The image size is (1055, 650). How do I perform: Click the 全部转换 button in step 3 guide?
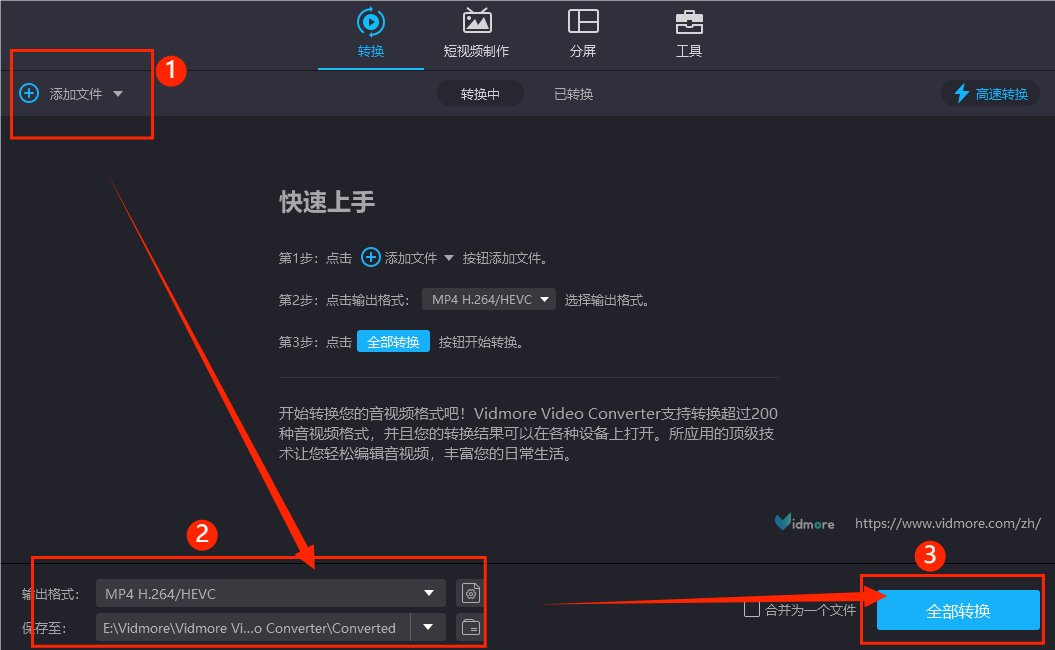coord(393,342)
